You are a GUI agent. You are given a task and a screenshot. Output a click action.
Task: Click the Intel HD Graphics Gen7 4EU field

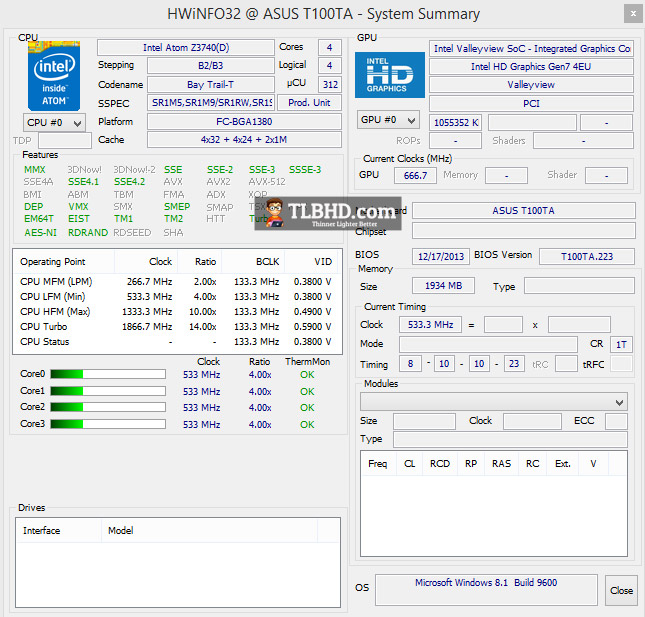tap(531, 67)
